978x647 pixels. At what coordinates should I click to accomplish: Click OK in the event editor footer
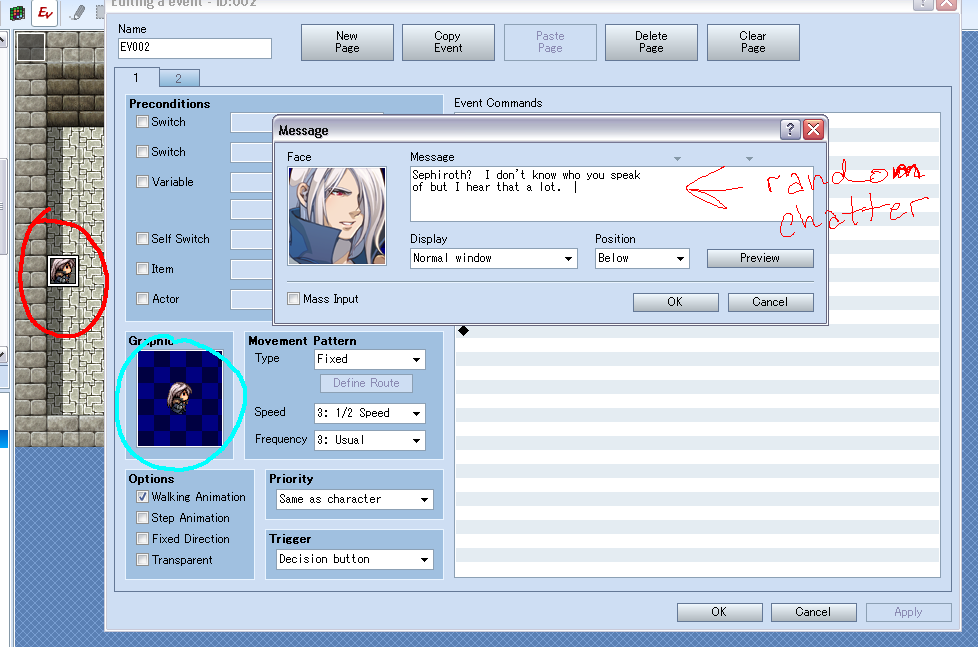pos(719,612)
